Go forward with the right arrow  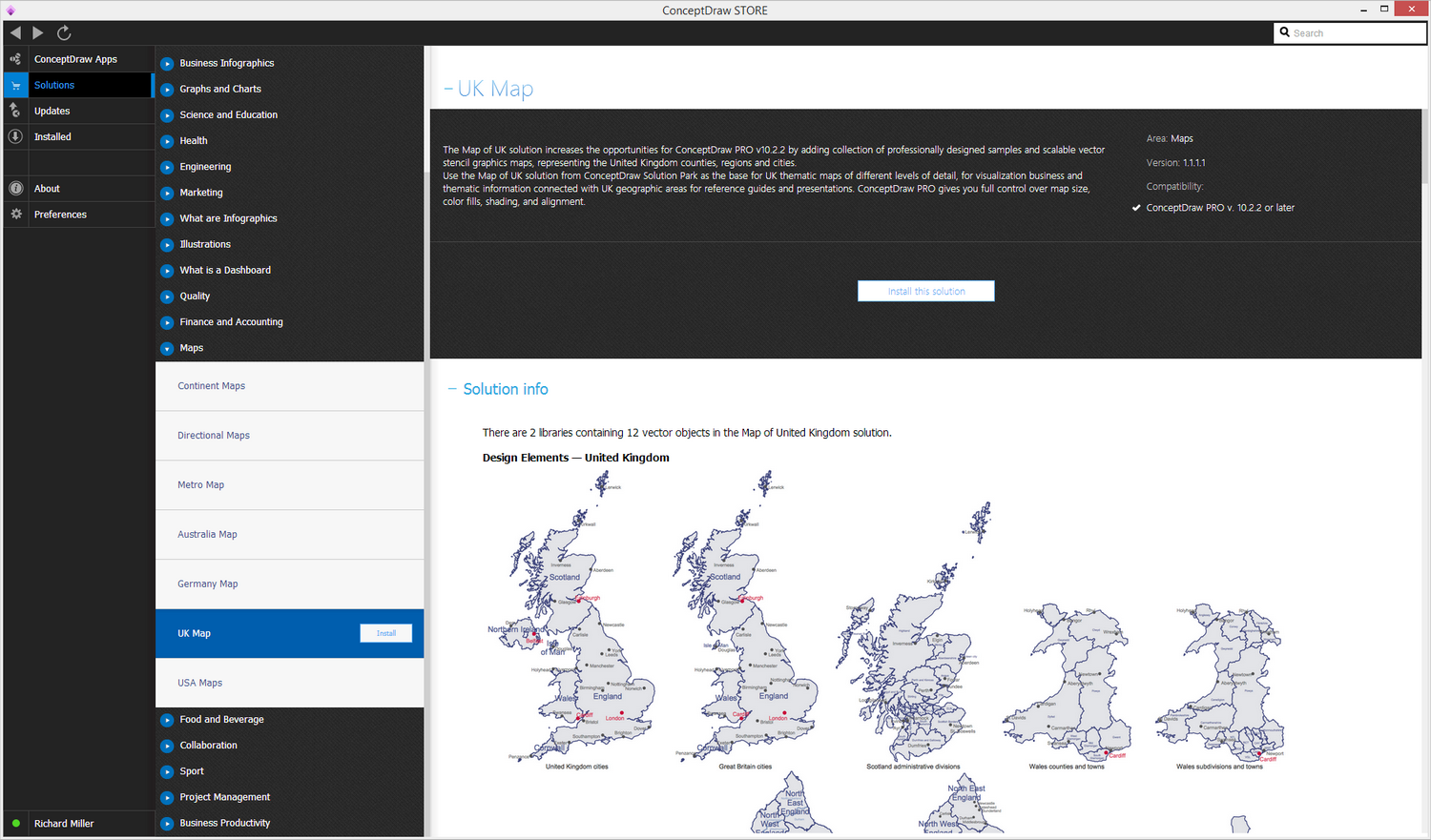coord(38,32)
